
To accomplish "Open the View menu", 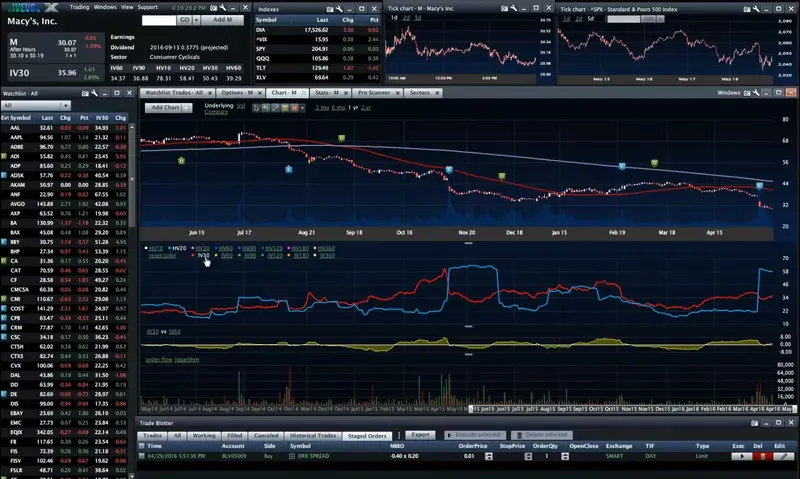I will tap(127, 7).
